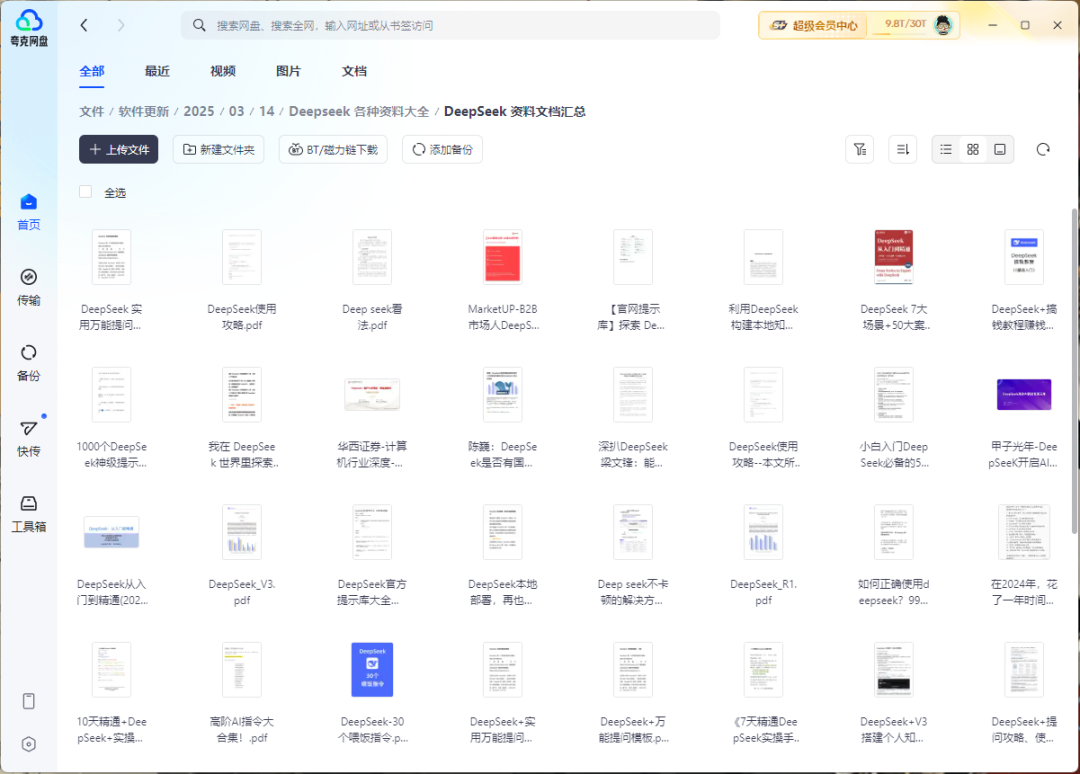This screenshot has height=774, width=1080.
Task: Open 【官网提示库】探索 file thumbnail
Action: coord(632,257)
